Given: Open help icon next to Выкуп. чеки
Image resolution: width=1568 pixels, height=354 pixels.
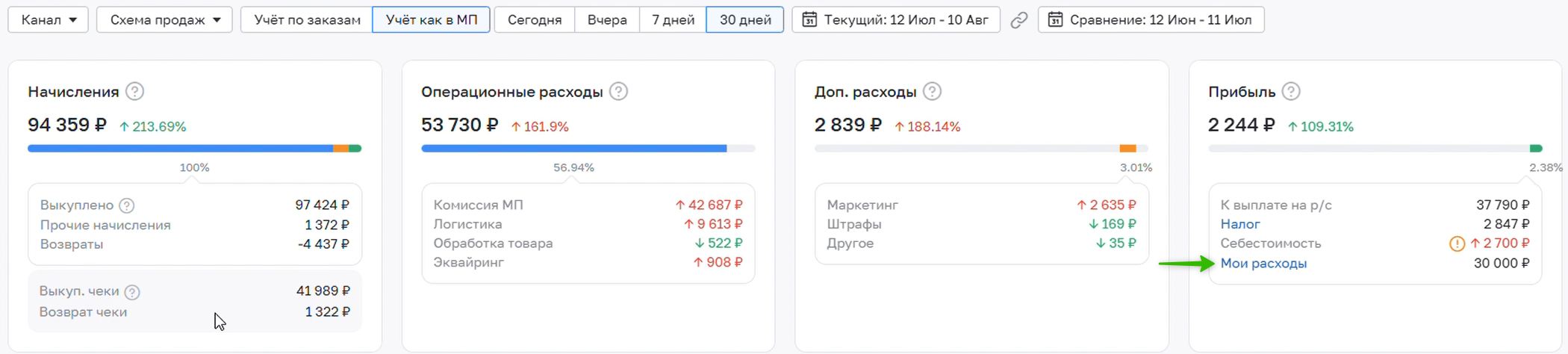Looking at the screenshot, I should click(x=132, y=292).
